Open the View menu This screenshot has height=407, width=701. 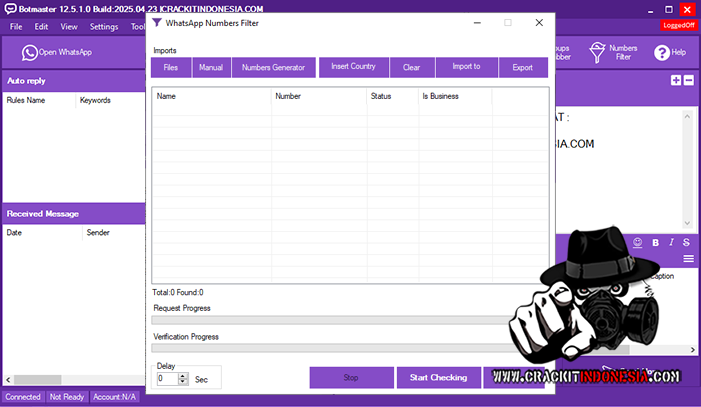(69, 26)
